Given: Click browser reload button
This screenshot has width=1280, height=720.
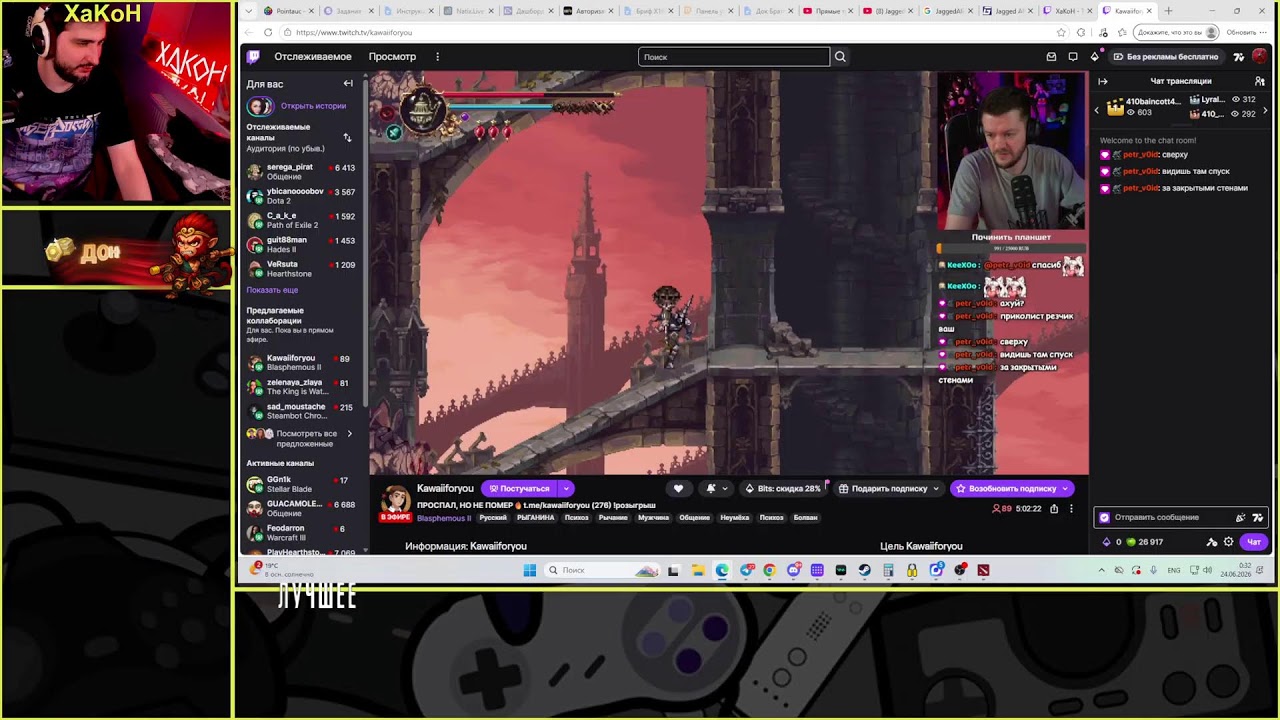Looking at the screenshot, I should pos(268,32).
